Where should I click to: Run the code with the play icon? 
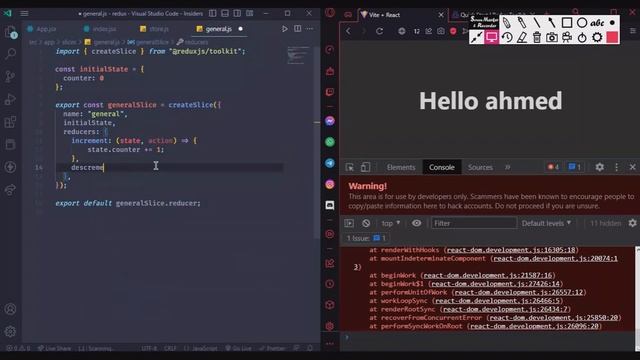tap(284, 29)
